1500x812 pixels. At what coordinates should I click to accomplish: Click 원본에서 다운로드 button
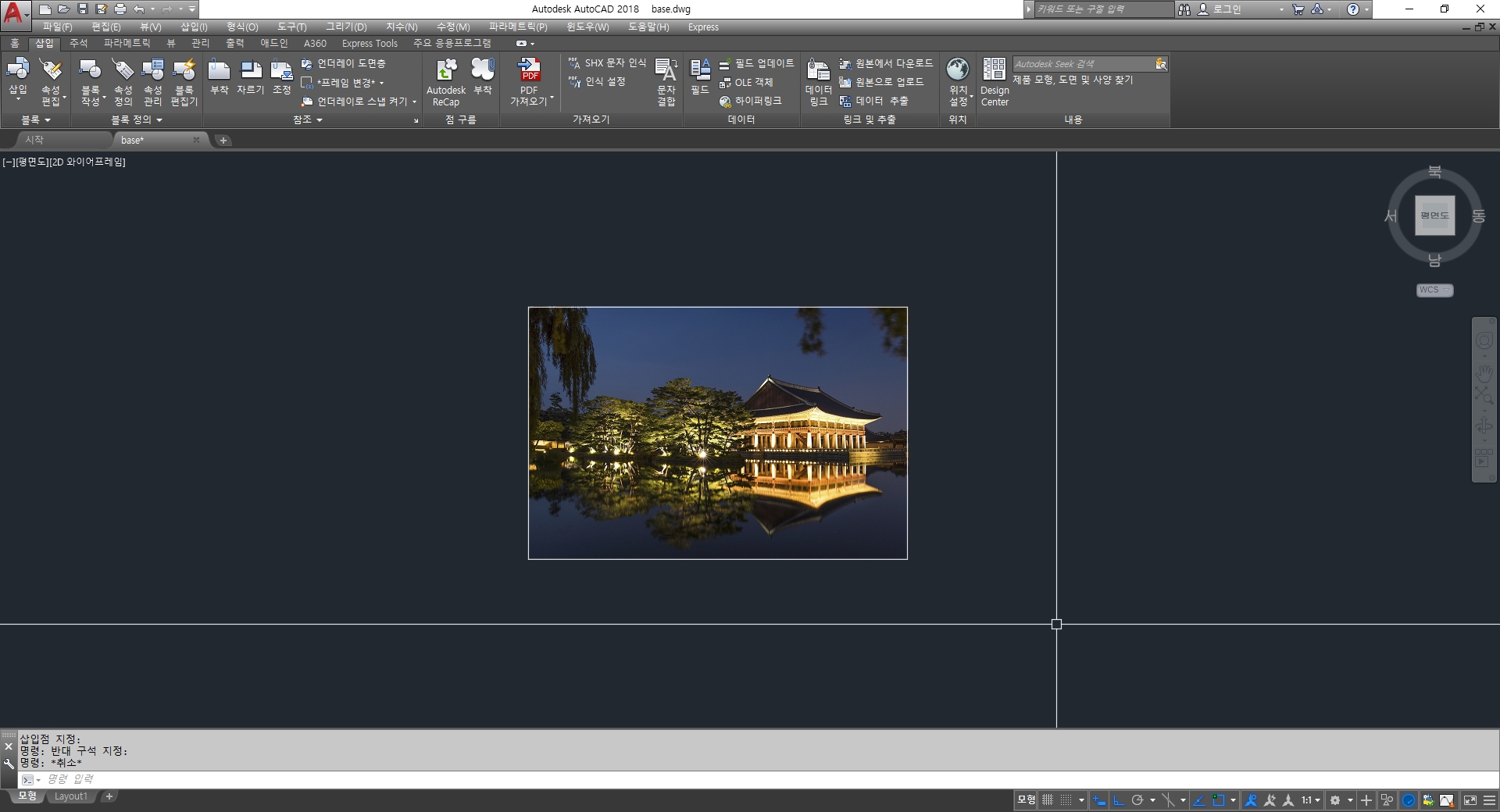tap(886, 63)
